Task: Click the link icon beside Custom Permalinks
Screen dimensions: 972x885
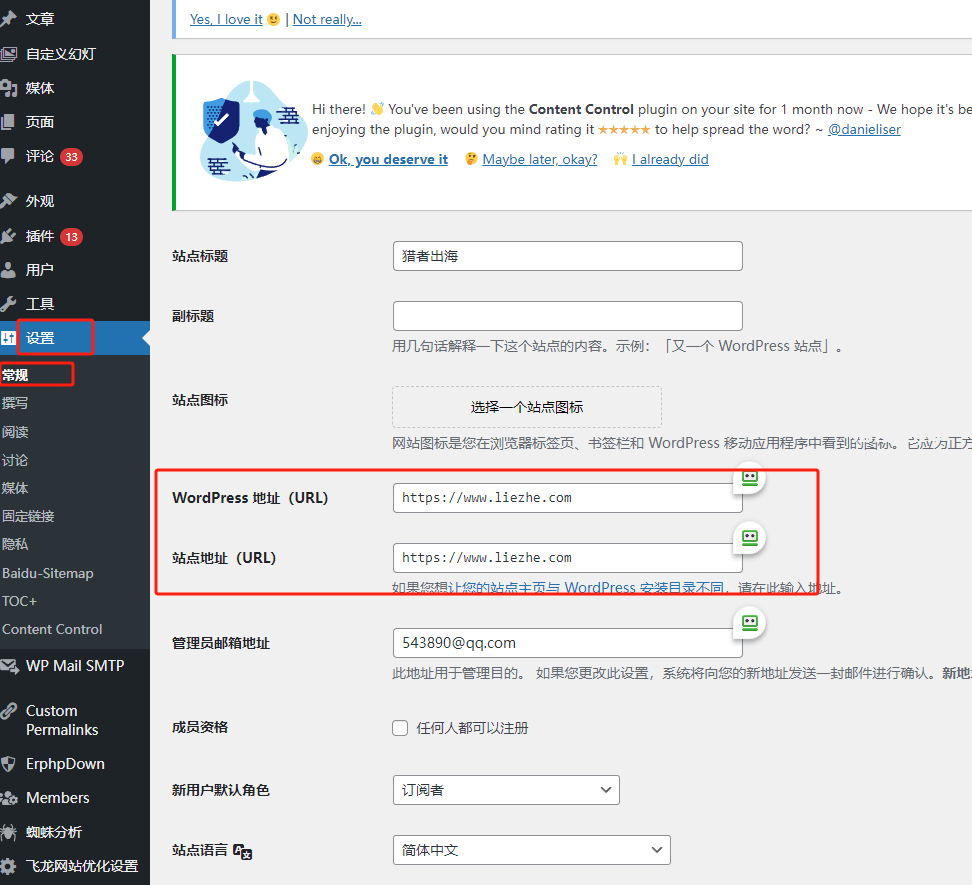Action: 8,711
